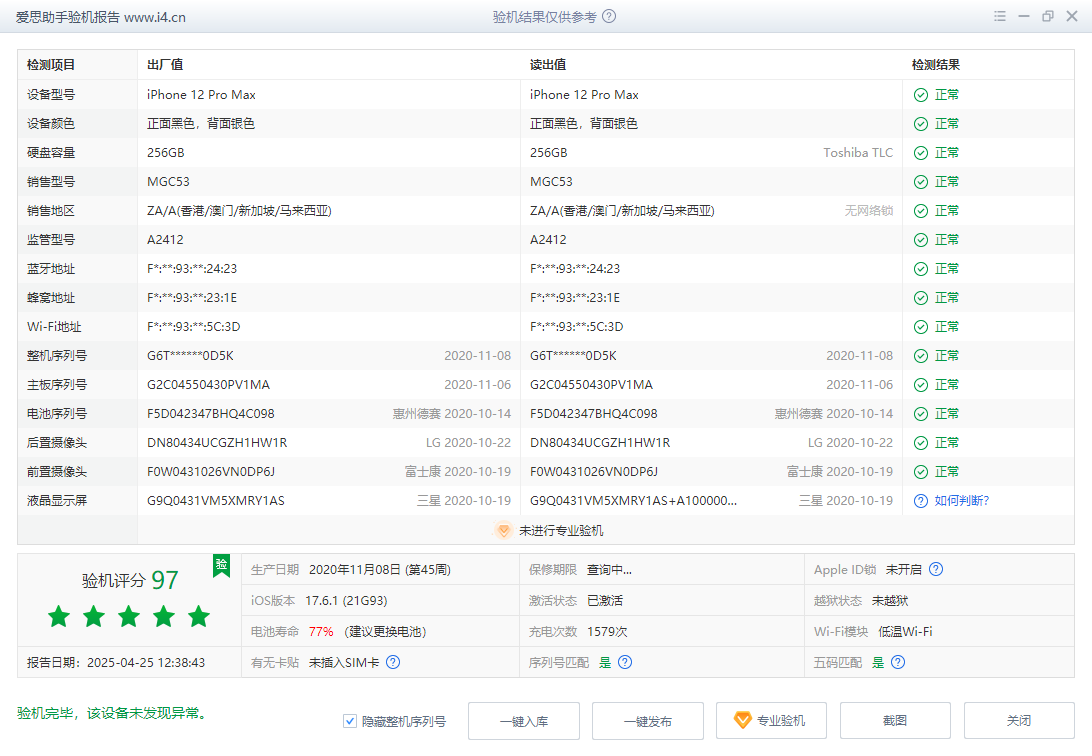Click the 未越狱 jailbreak status value
This screenshot has width=1092, height=756.
[x=890, y=601]
